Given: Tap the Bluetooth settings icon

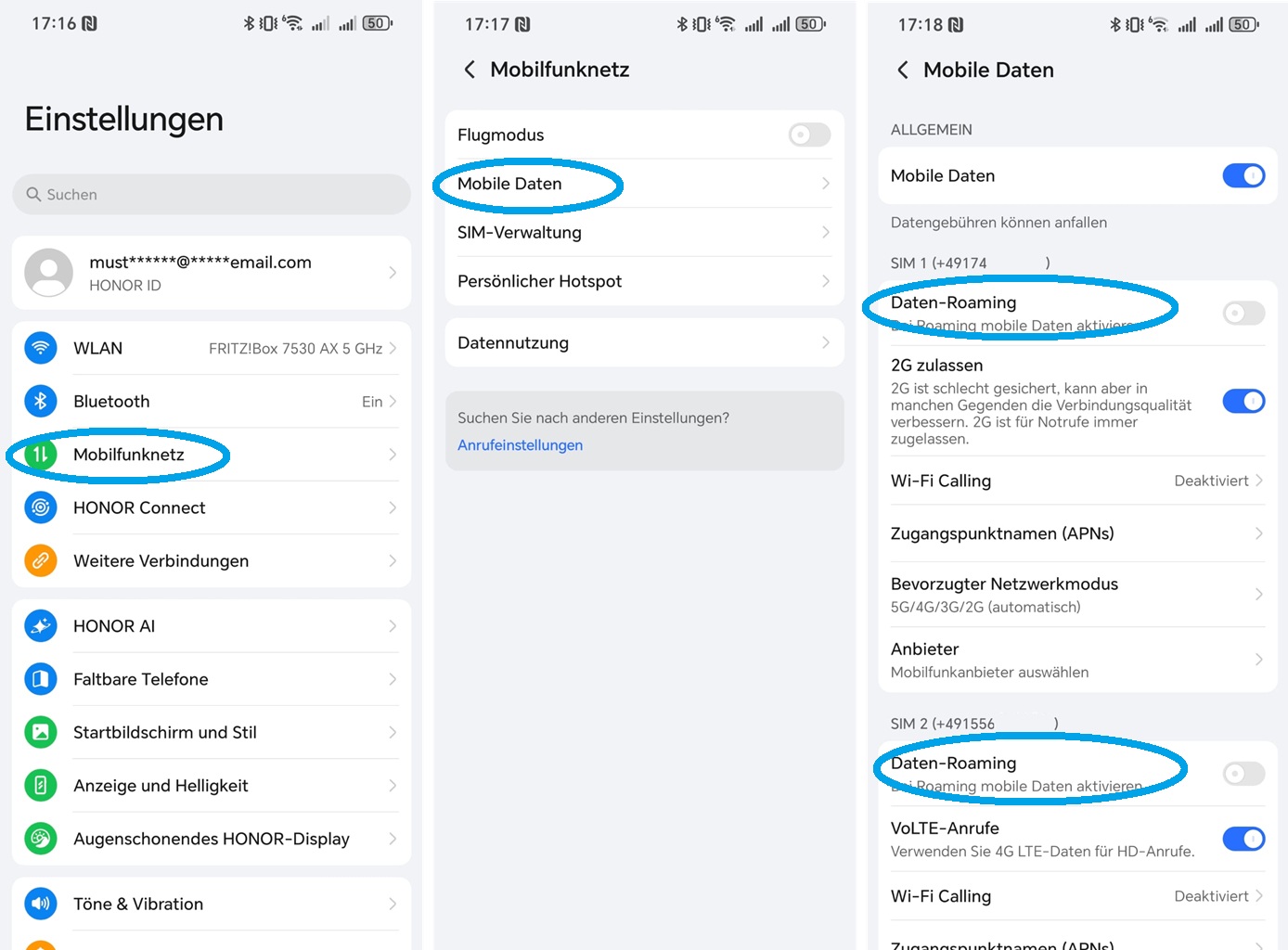Looking at the screenshot, I should (40, 402).
